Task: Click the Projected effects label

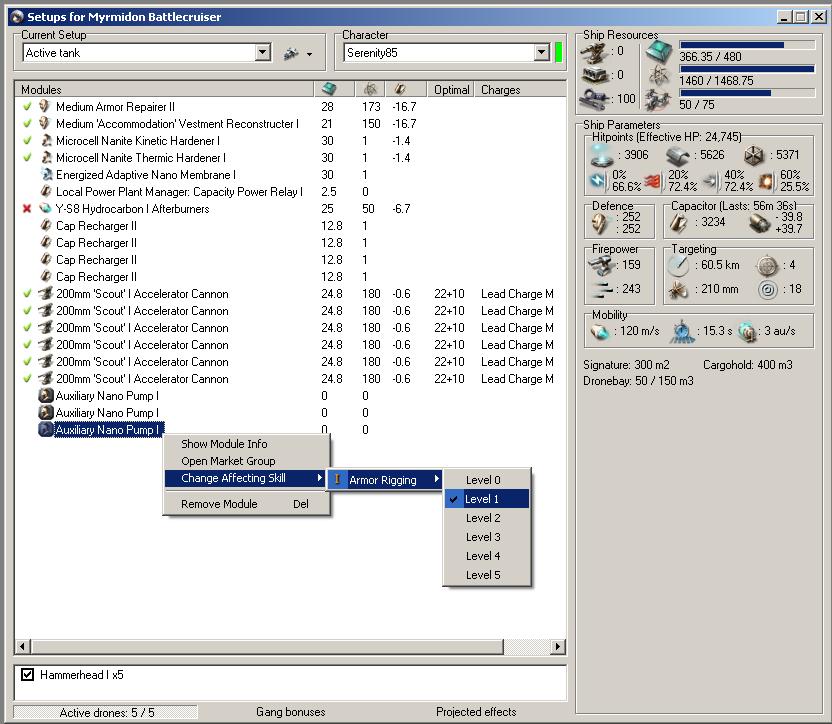Action: point(476,712)
